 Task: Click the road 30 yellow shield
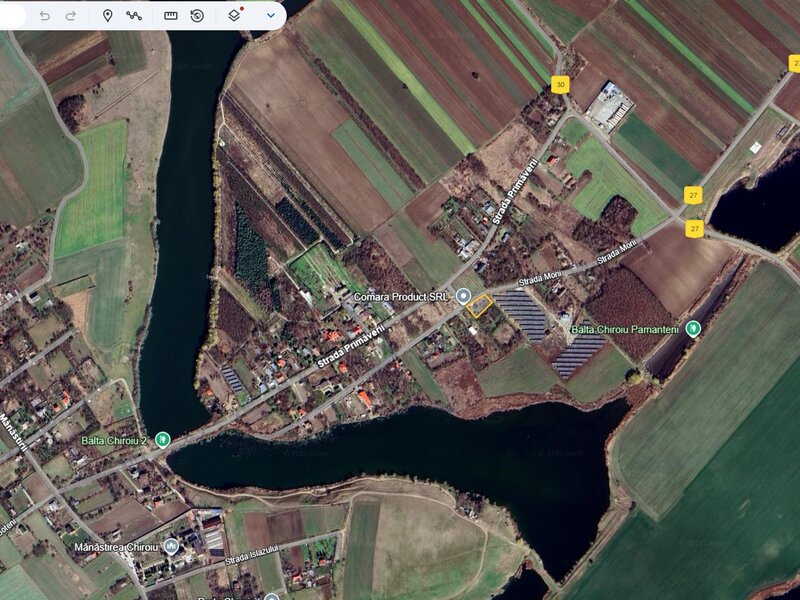tap(560, 85)
